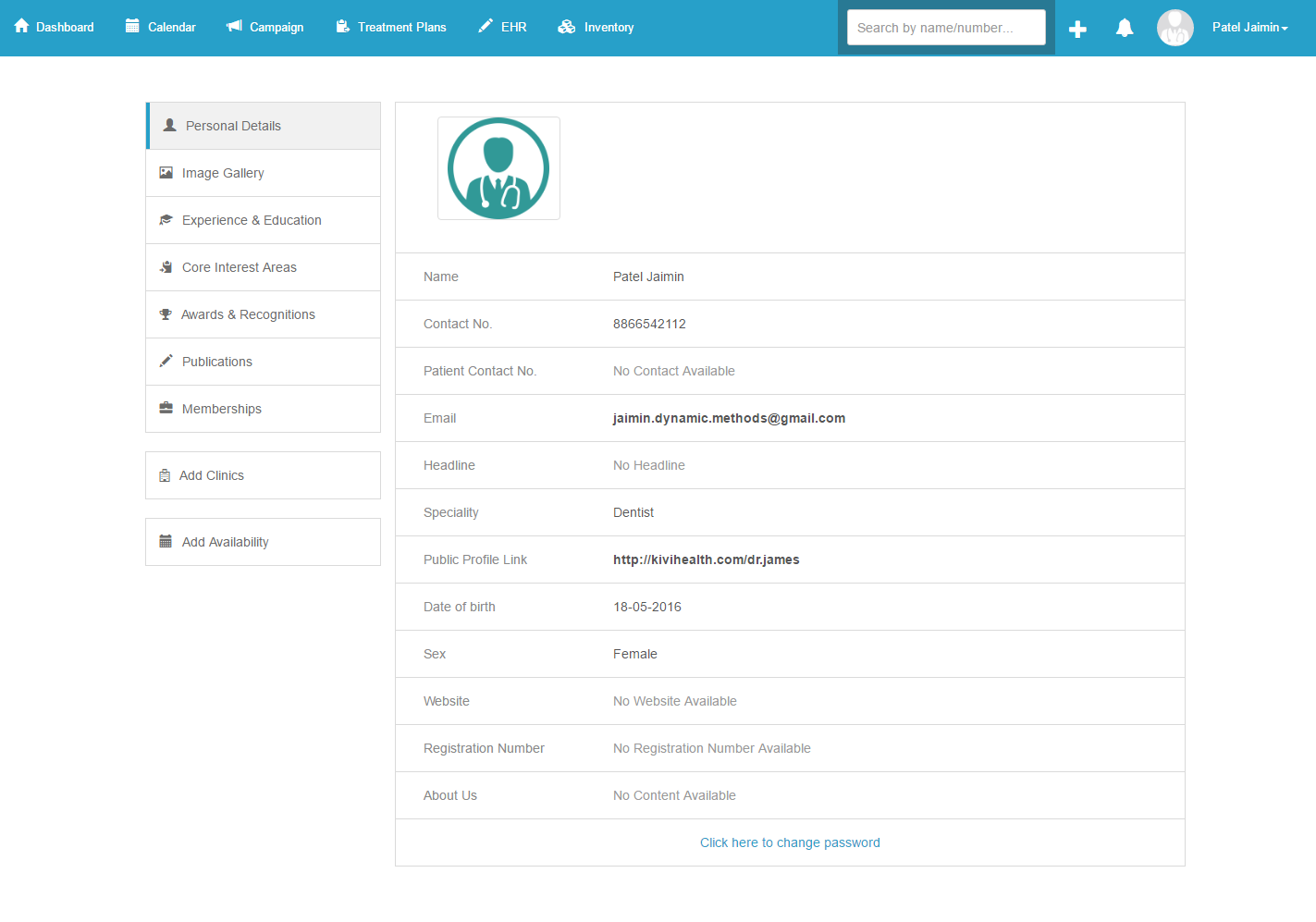This screenshot has height=922, width=1316.
Task: Click the user avatar in navbar
Action: 1175,28
